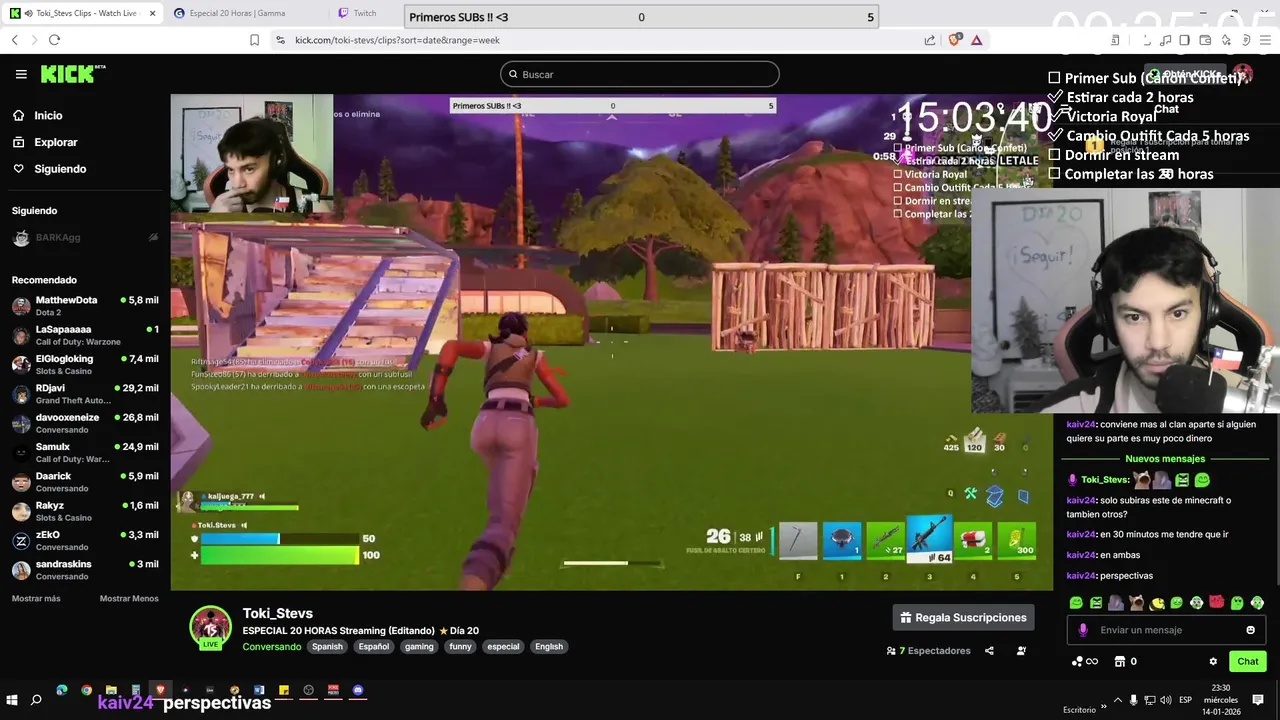1280x720 pixels.
Task: Open ESP input language selector
Action: click(1185, 700)
